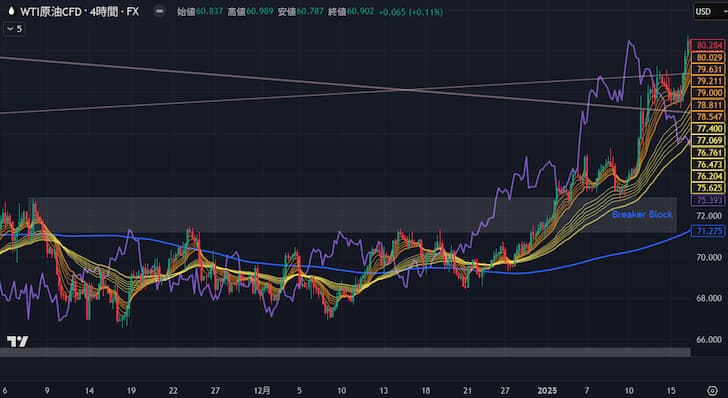The width and height of the screenshot is (728, 398).
Task: Click the 13 date on the time axis
Action: [384, 390]
